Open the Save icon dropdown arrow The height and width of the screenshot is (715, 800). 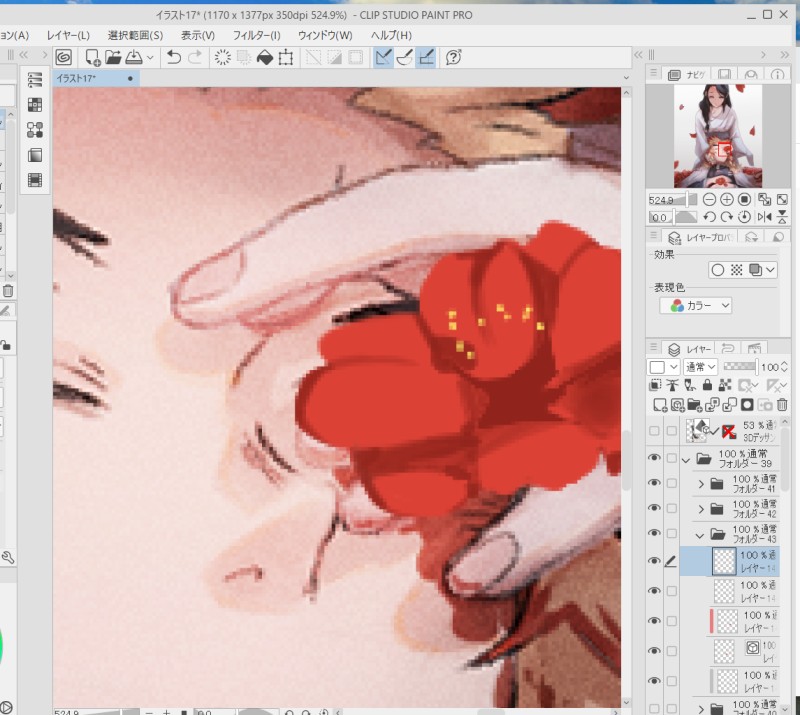click(150, 58)
